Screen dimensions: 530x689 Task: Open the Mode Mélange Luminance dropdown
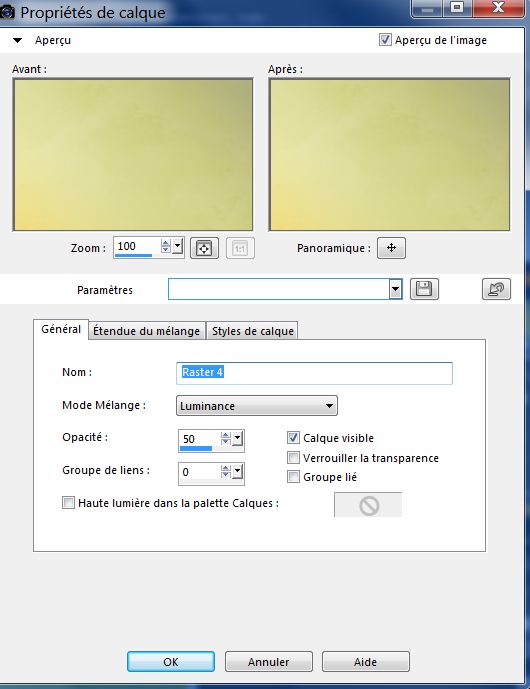[257, 406]
